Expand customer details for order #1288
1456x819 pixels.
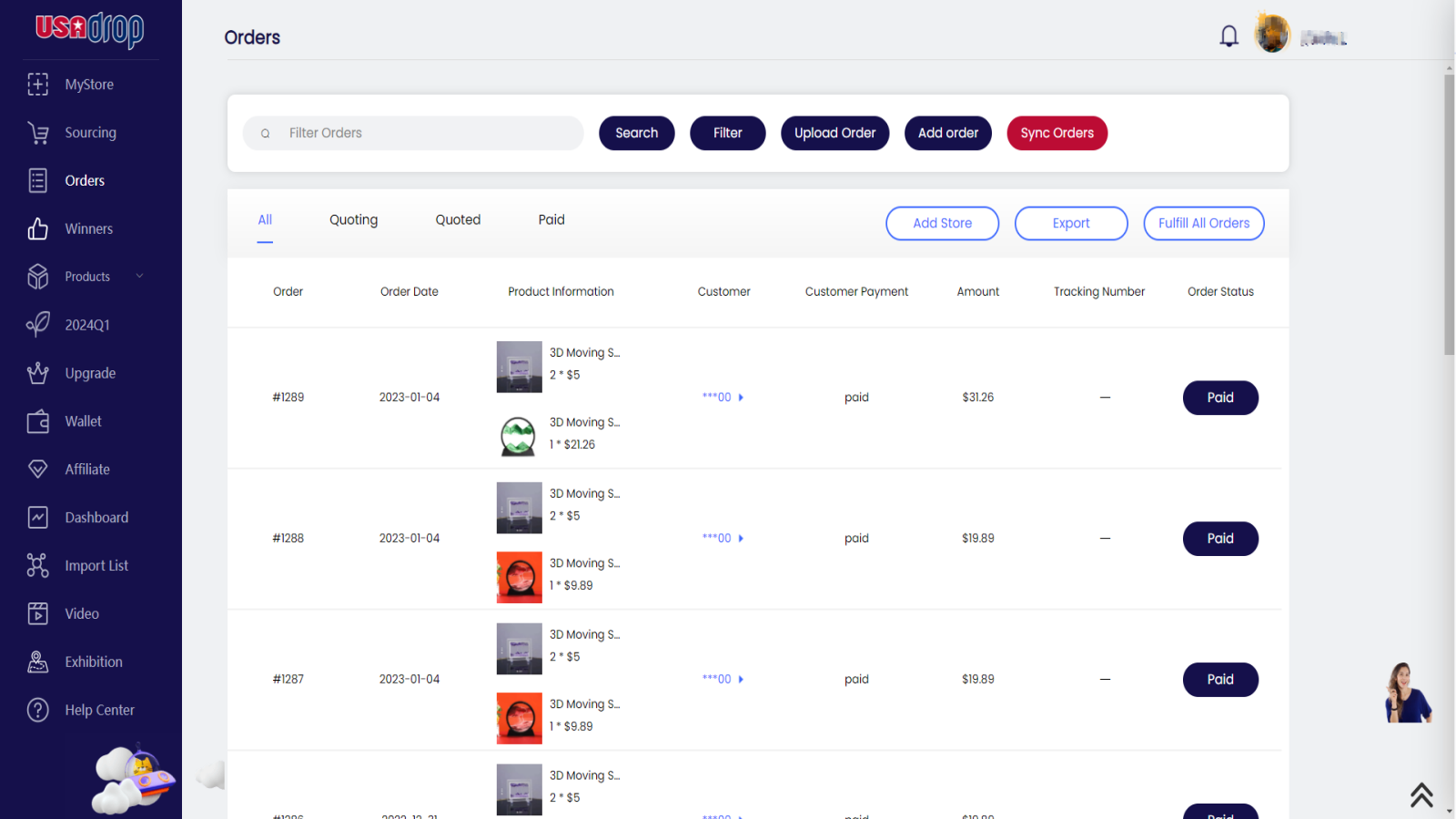[x=741, y=539]
